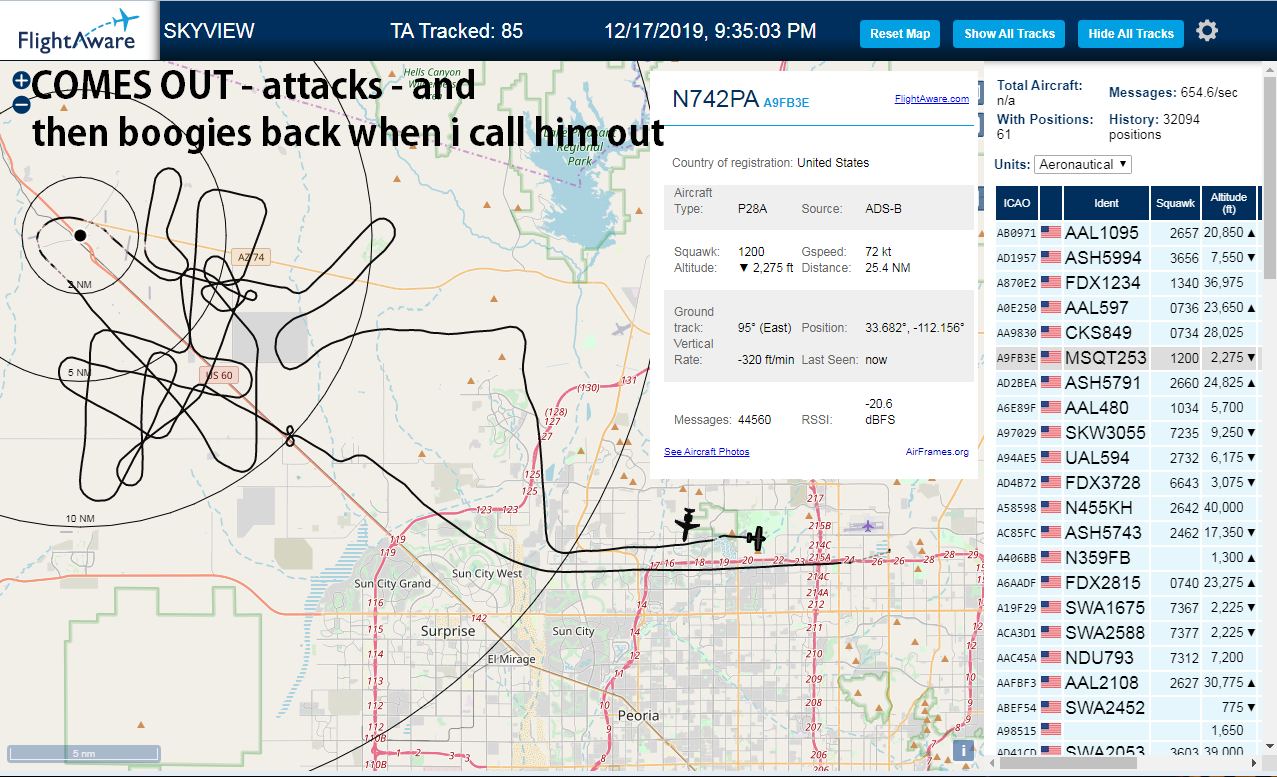The height and width of the screenshot is (777, 1277).
Task: Open the settings gear in header
Action: coord(1207,31)
